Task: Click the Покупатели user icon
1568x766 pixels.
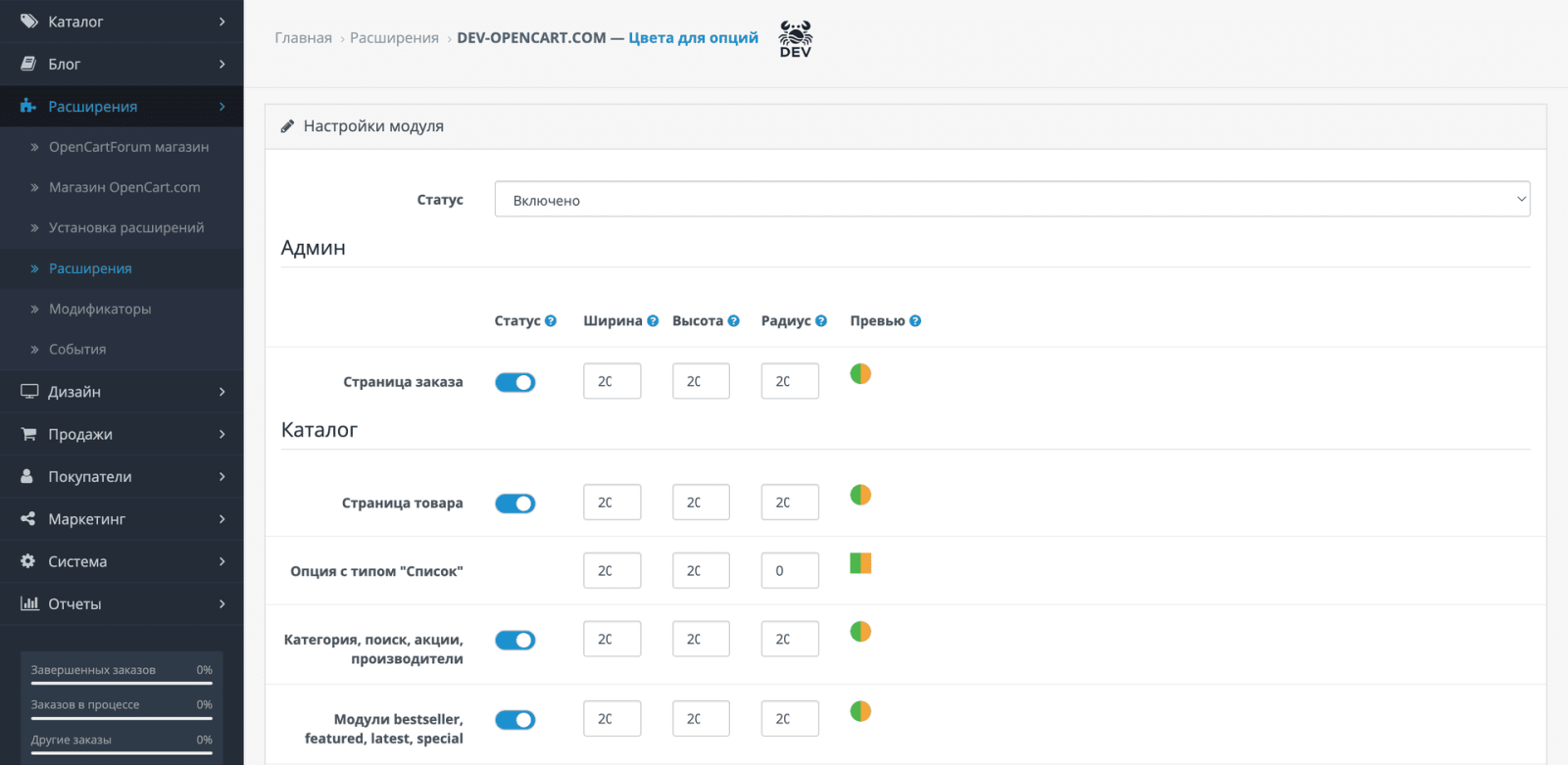Action: click(27, 476)
